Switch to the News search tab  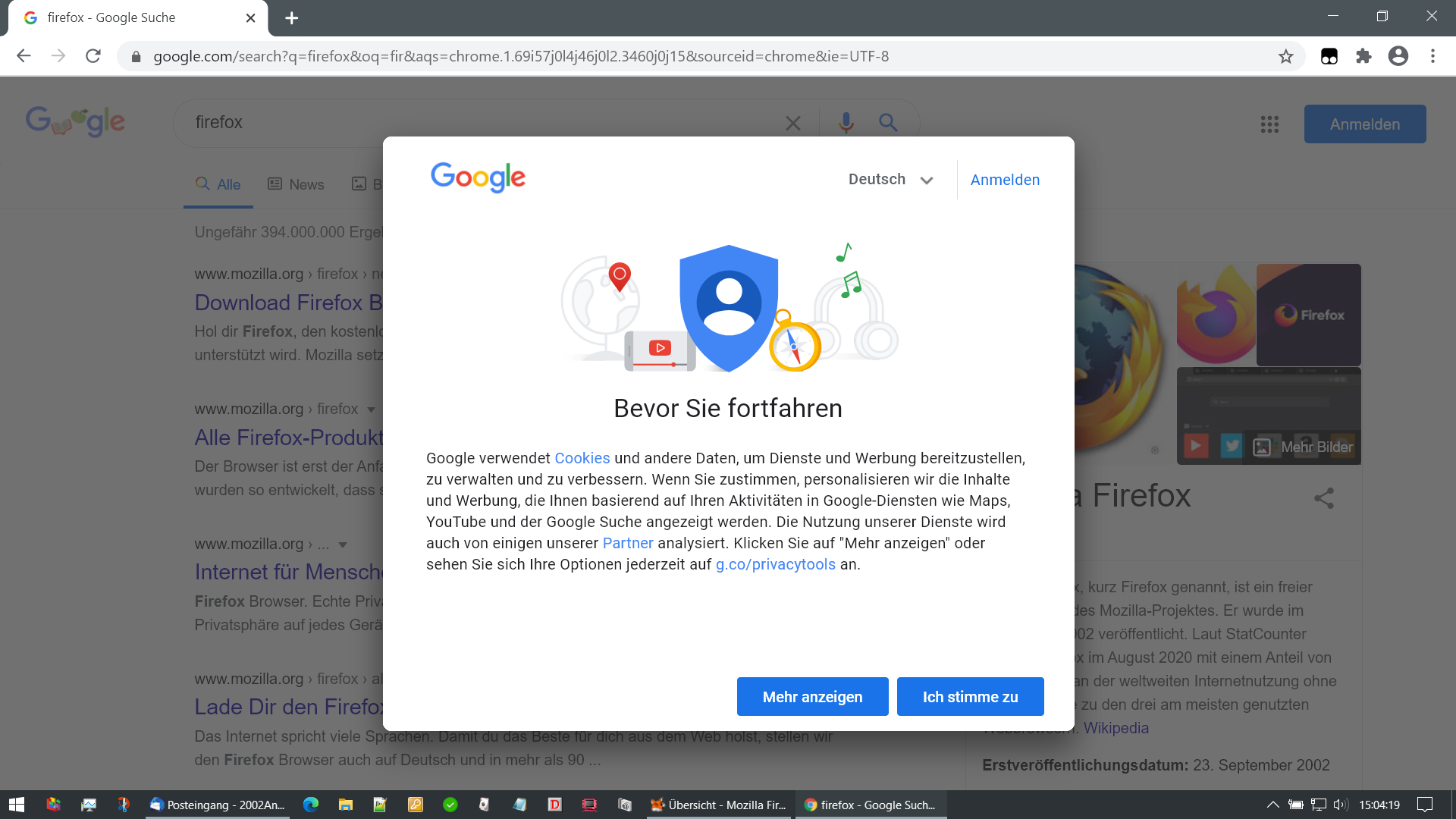coord(296,184)
